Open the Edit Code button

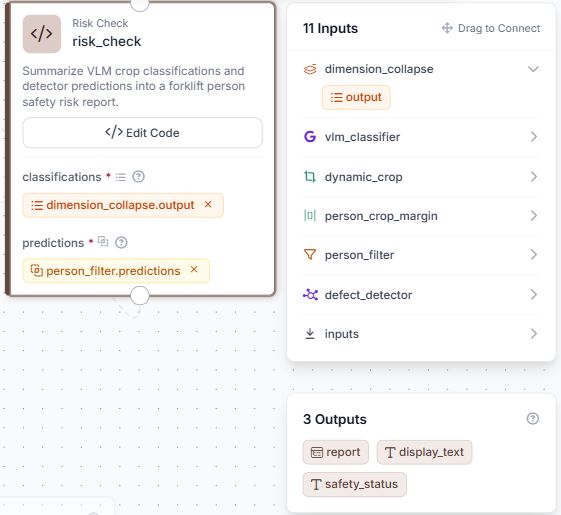(142, 133)
